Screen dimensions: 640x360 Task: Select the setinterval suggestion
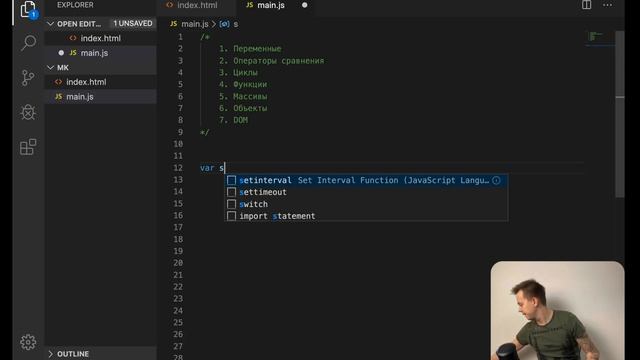[366, 180]
